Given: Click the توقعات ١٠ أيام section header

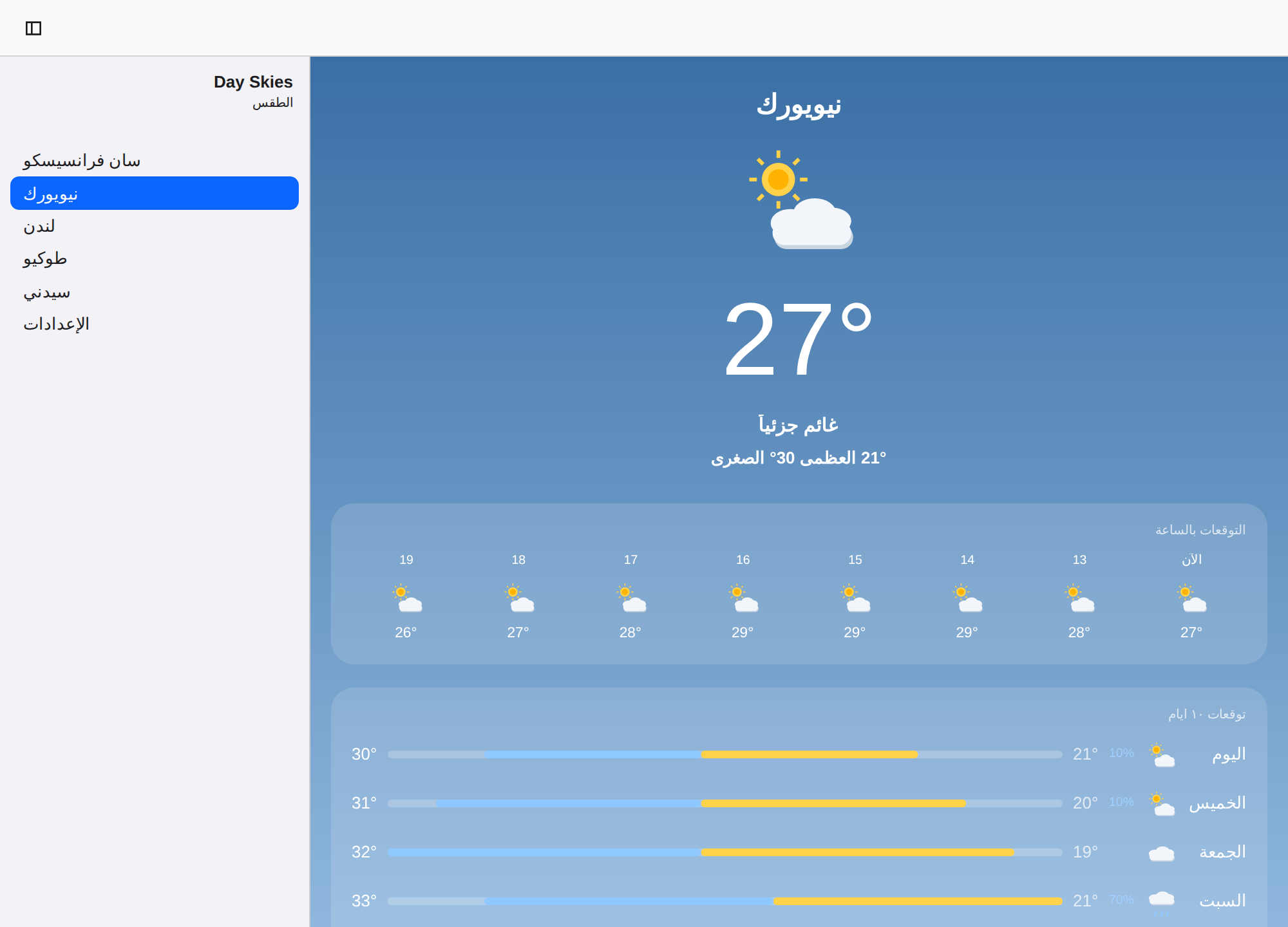Looking at the screenshot, I should coord(1207,714).
